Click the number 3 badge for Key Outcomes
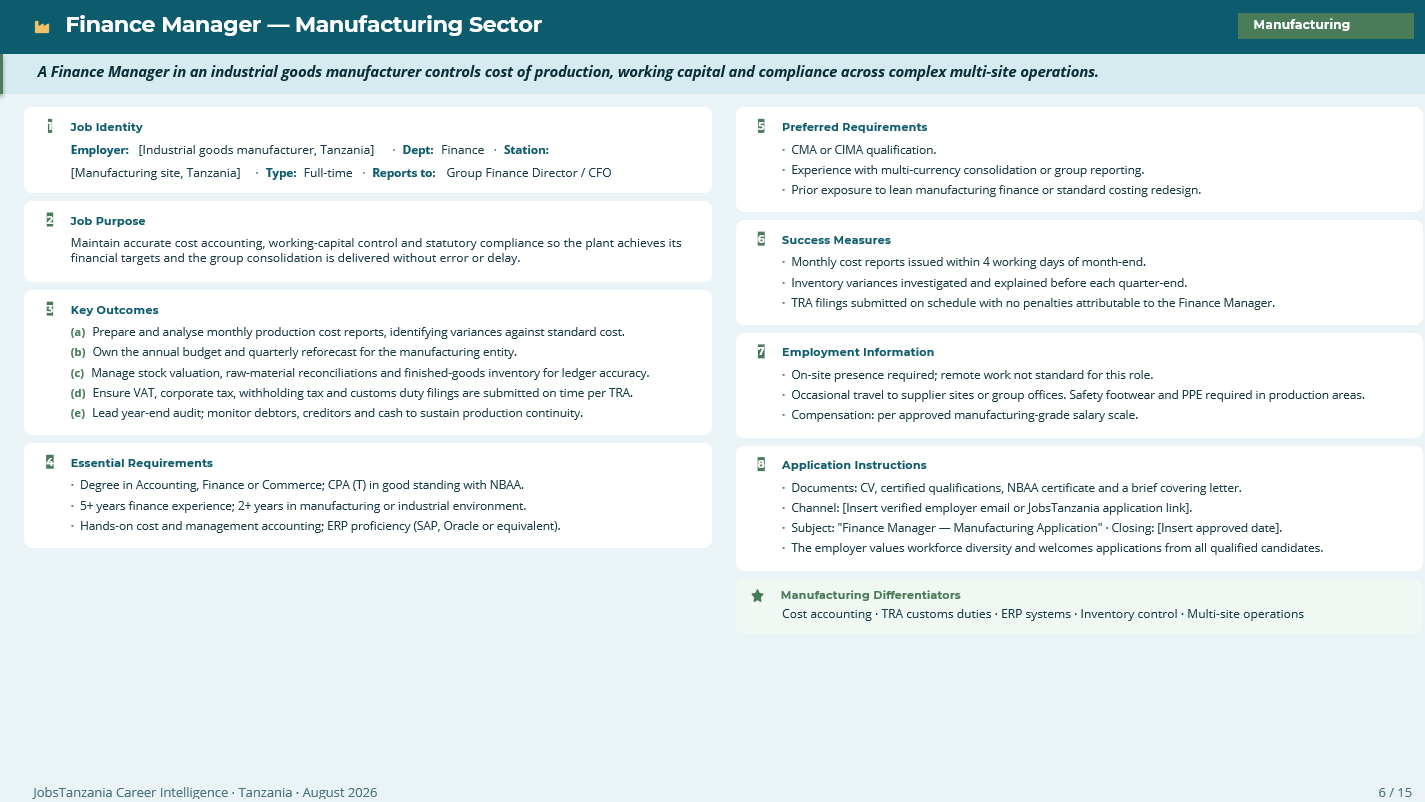The height and width of the screenshot is (802, 1425). click(50, 309)
